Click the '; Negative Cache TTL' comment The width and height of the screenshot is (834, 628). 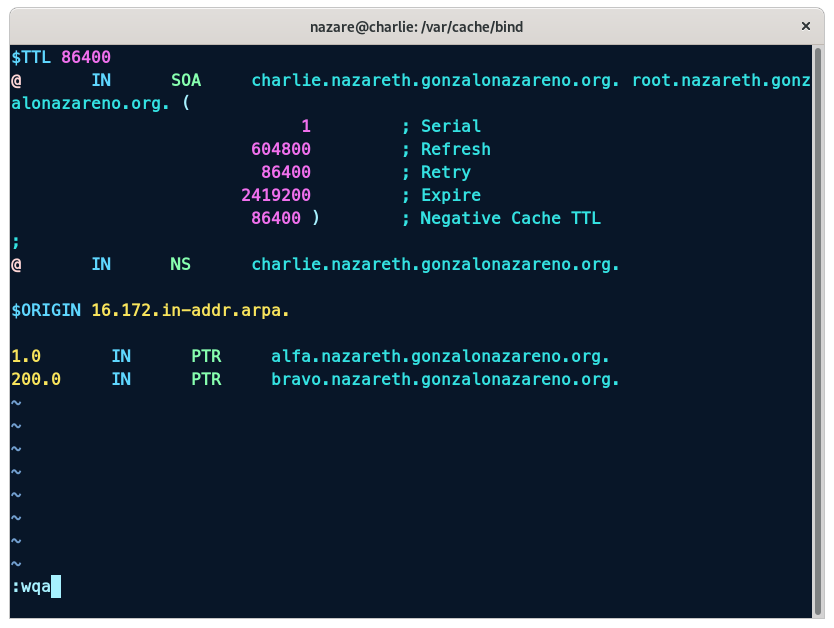click(x=501, y=218)
